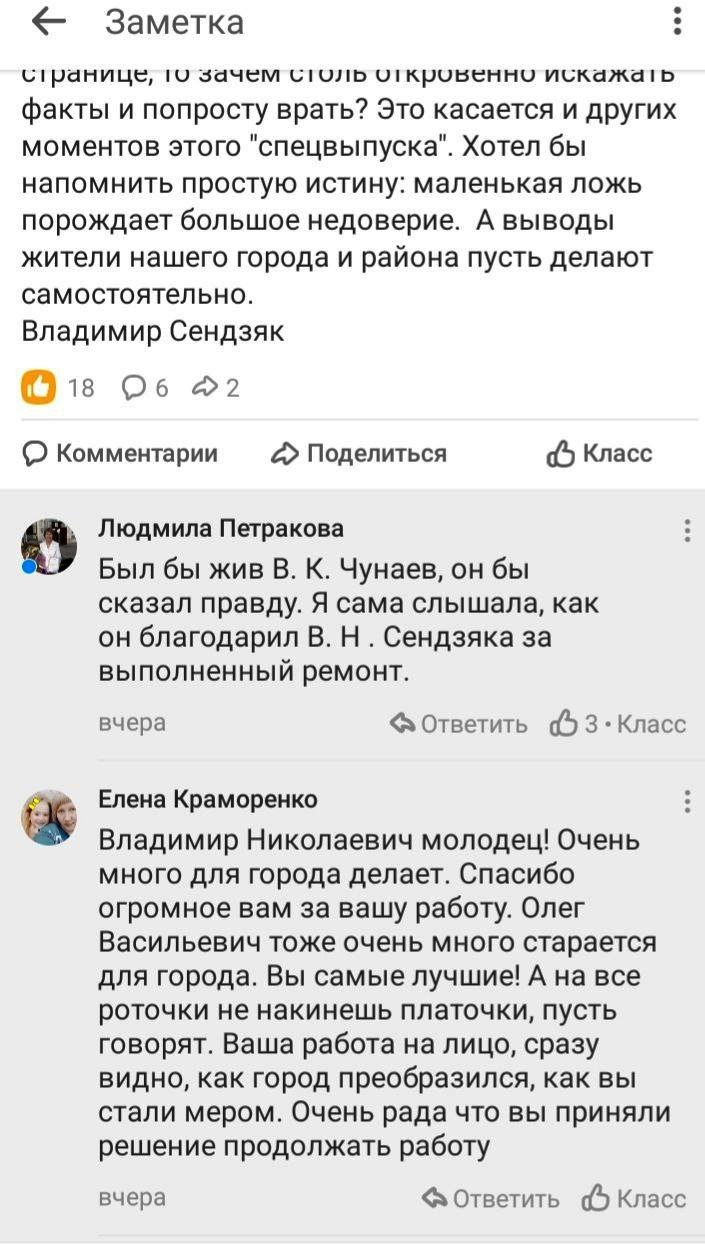705x1246 pixels.
Task: Open options menu for Людмила Петракова's comment
Action: click(687, 530)
